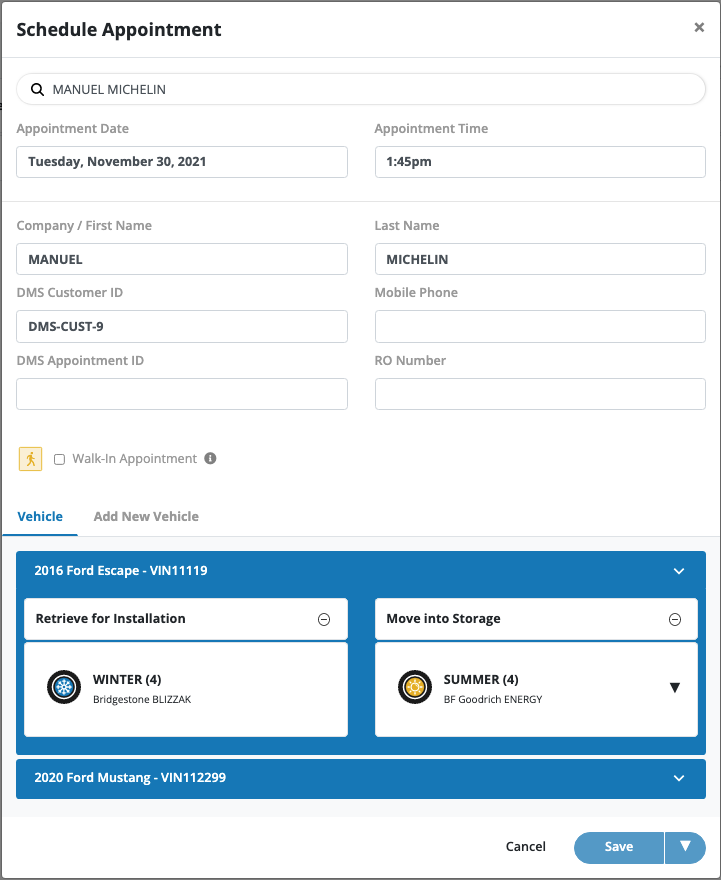Expand the 2020 Ford Mustang vehicle section

coord(679,778)
